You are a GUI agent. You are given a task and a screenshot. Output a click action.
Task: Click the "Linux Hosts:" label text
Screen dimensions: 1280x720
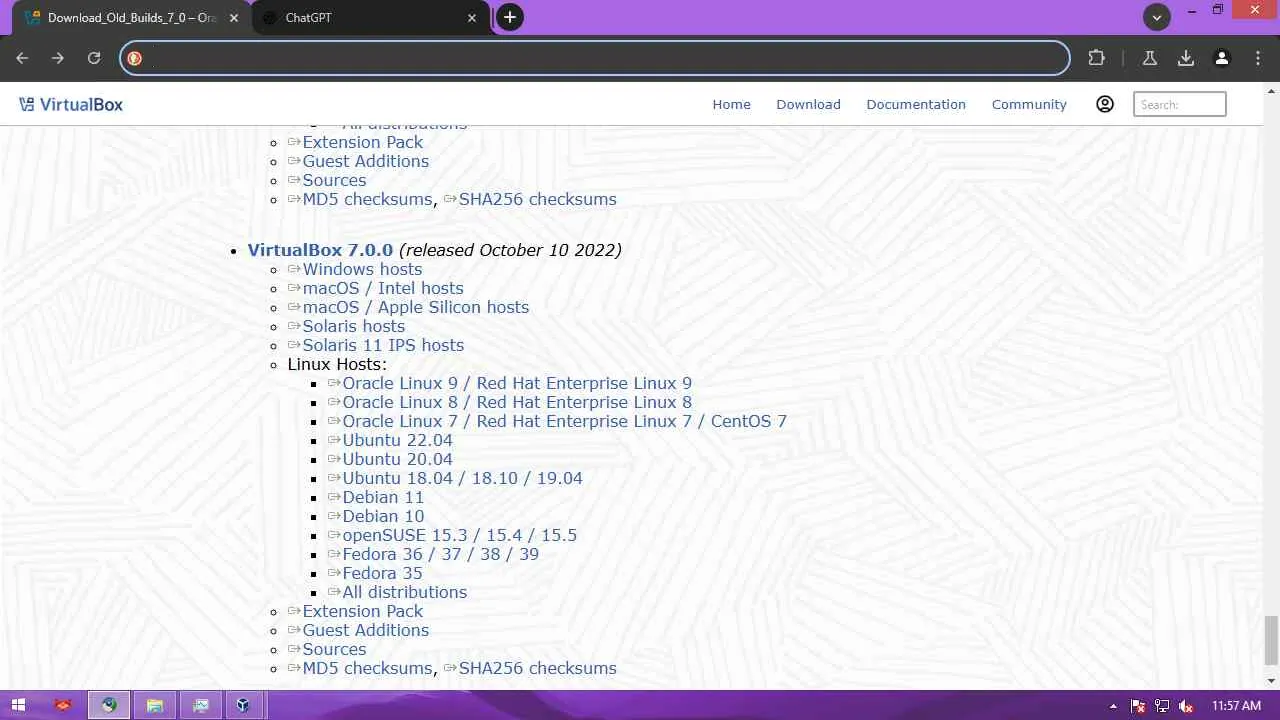pos(337,364)
